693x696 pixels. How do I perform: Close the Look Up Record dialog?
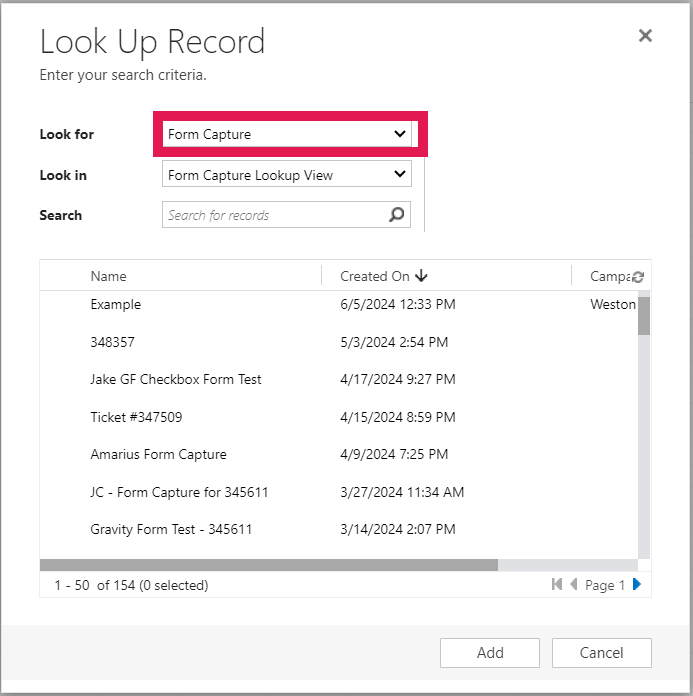(x=645, y=36)
